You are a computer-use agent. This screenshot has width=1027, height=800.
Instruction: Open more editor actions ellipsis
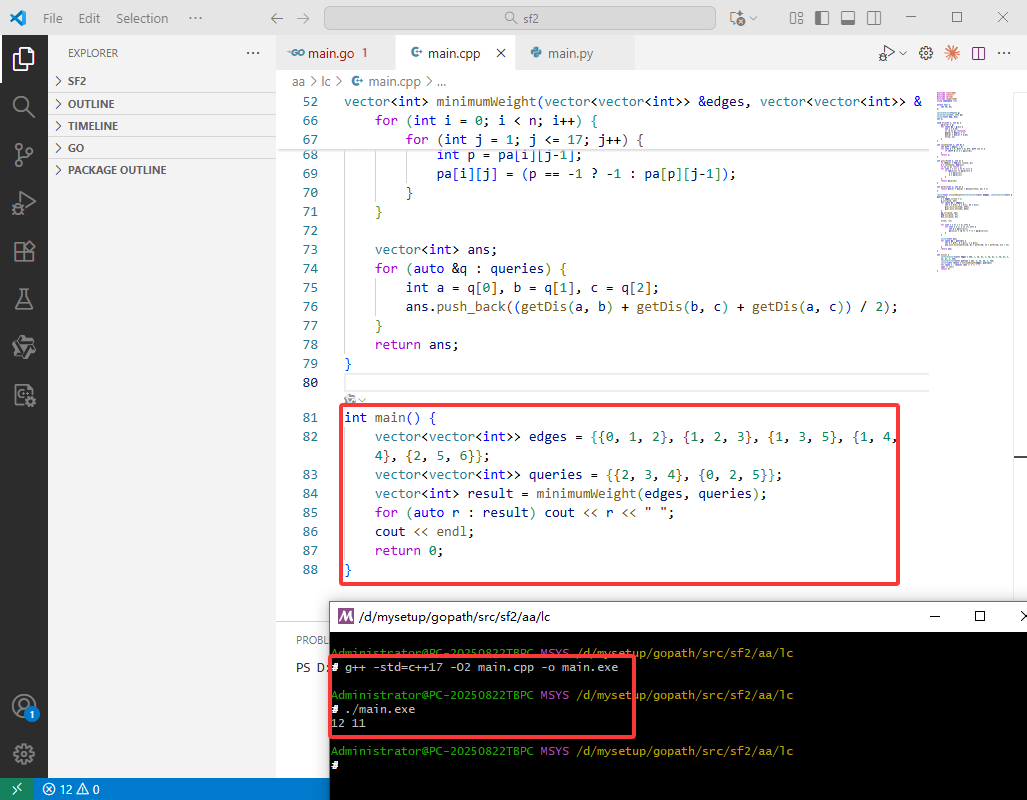click(1004, 53)
